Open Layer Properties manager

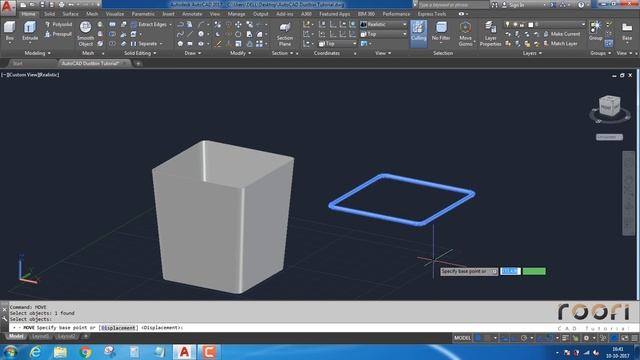pyautogui.click(x=490, y=33)
